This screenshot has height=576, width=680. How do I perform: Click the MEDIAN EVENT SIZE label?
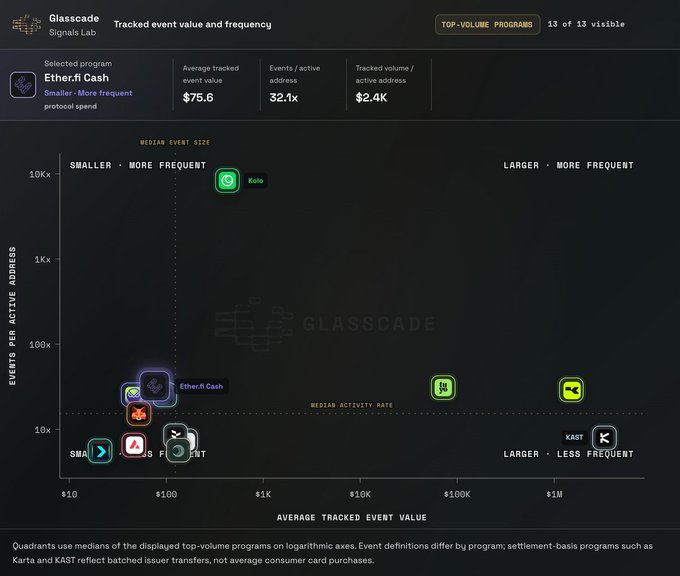(175, 142)
